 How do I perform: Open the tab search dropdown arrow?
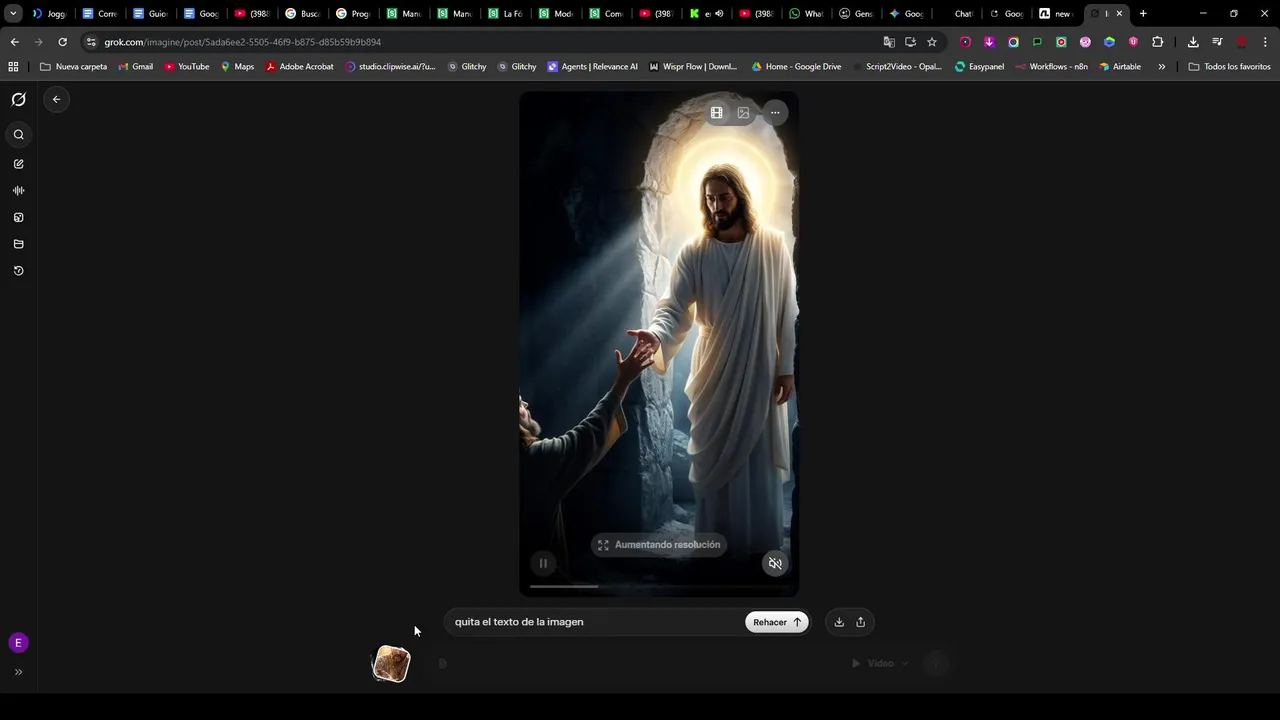(13, 14)
